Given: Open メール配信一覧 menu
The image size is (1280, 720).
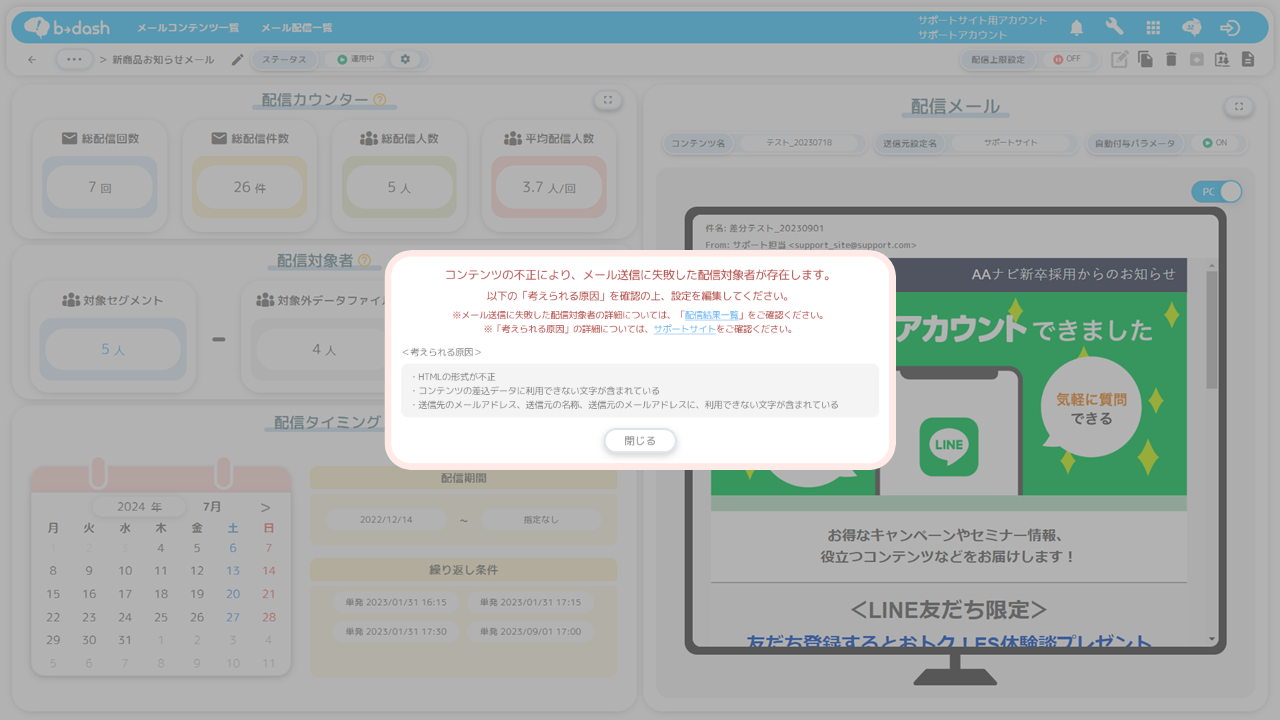Looking at the screenshot, I should point(296,28).
